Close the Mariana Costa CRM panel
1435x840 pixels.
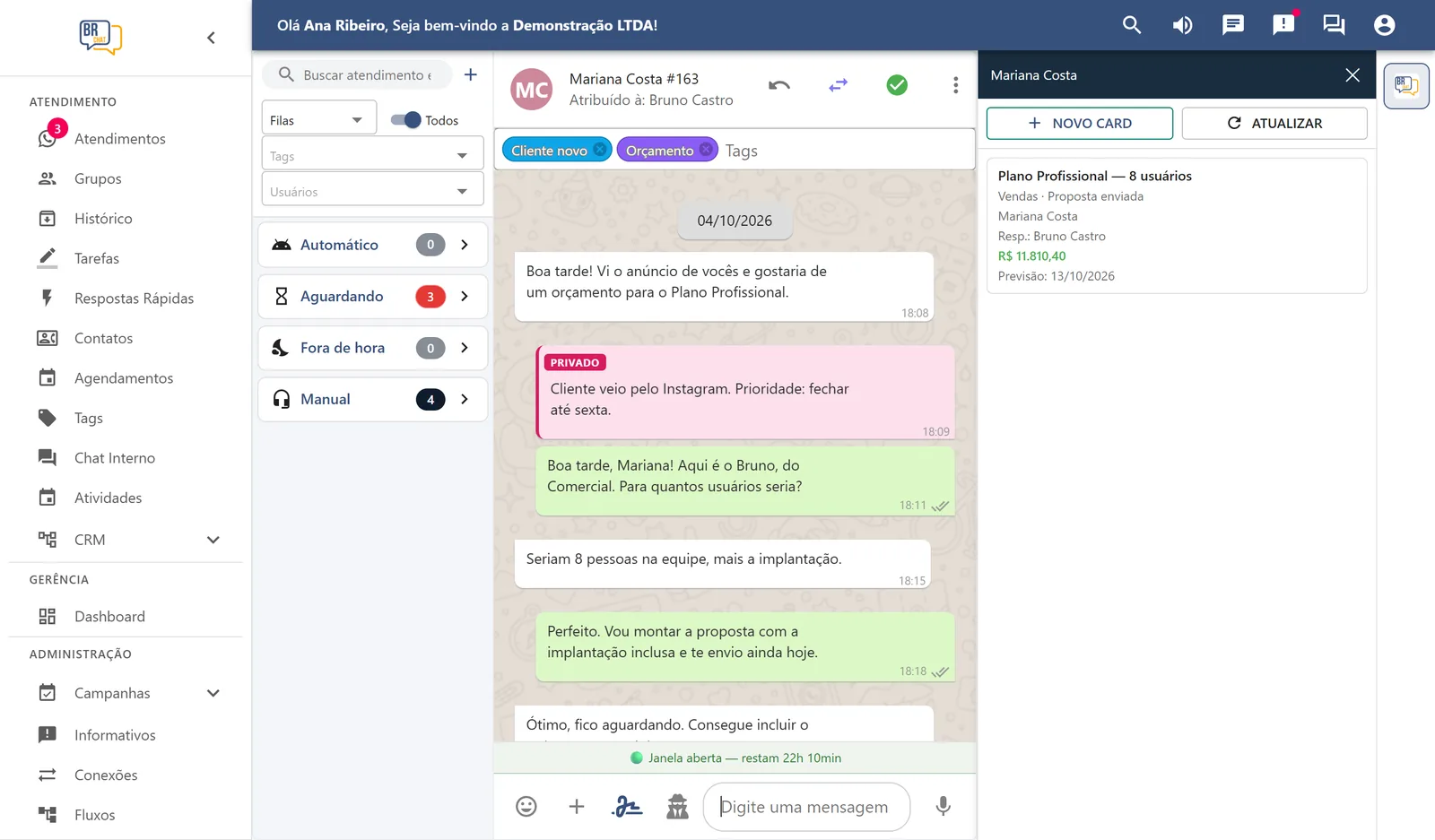(x=1352, y=75)
